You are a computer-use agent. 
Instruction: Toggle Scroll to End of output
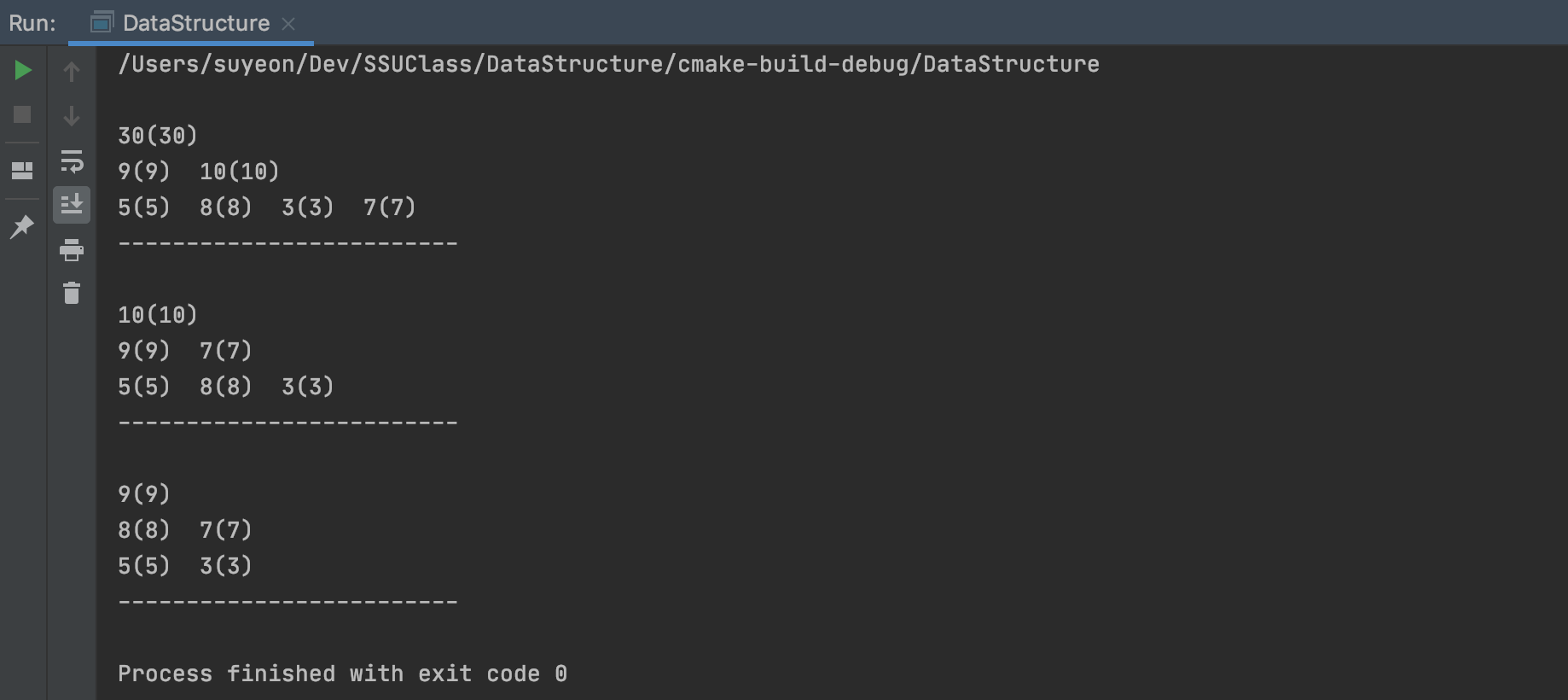(x=72, y=205)
